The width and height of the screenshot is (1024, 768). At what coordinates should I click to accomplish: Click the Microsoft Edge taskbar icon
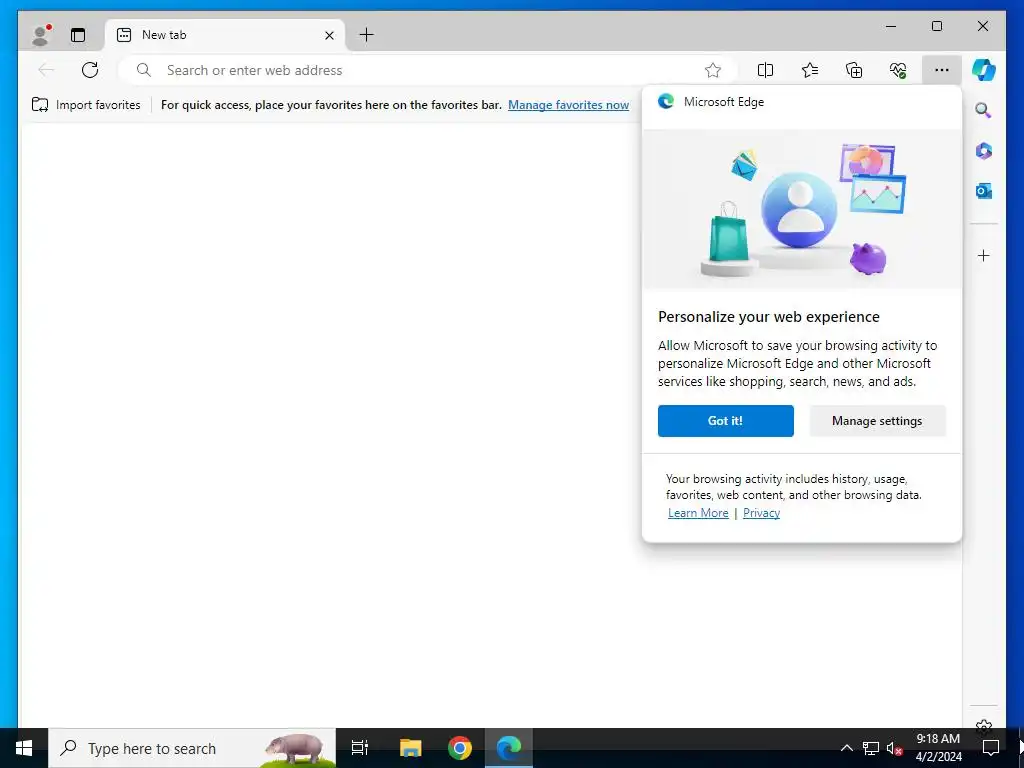click(509, 748)
